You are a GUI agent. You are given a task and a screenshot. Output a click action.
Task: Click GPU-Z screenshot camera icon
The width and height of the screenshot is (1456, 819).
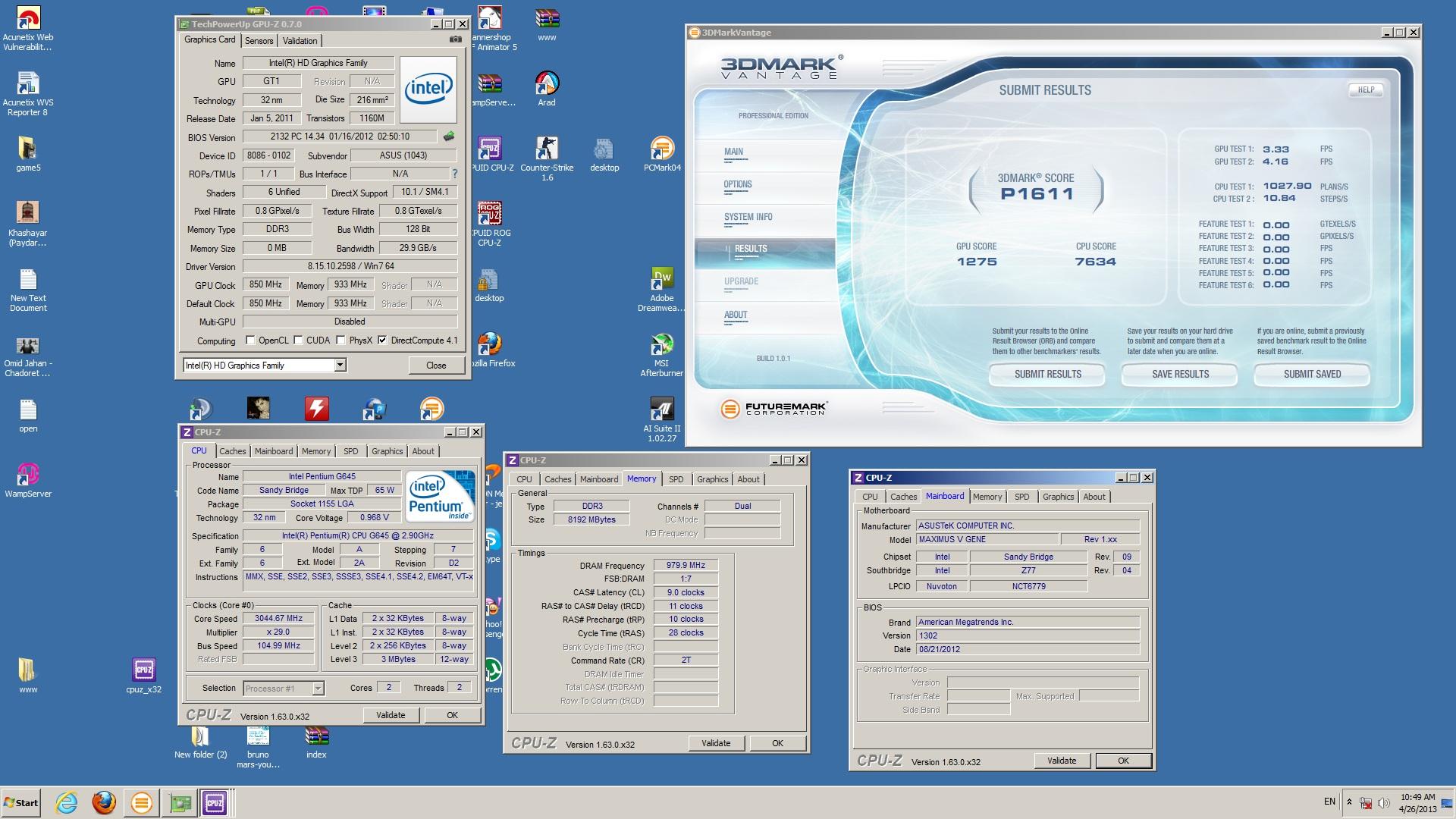[455, 39]
